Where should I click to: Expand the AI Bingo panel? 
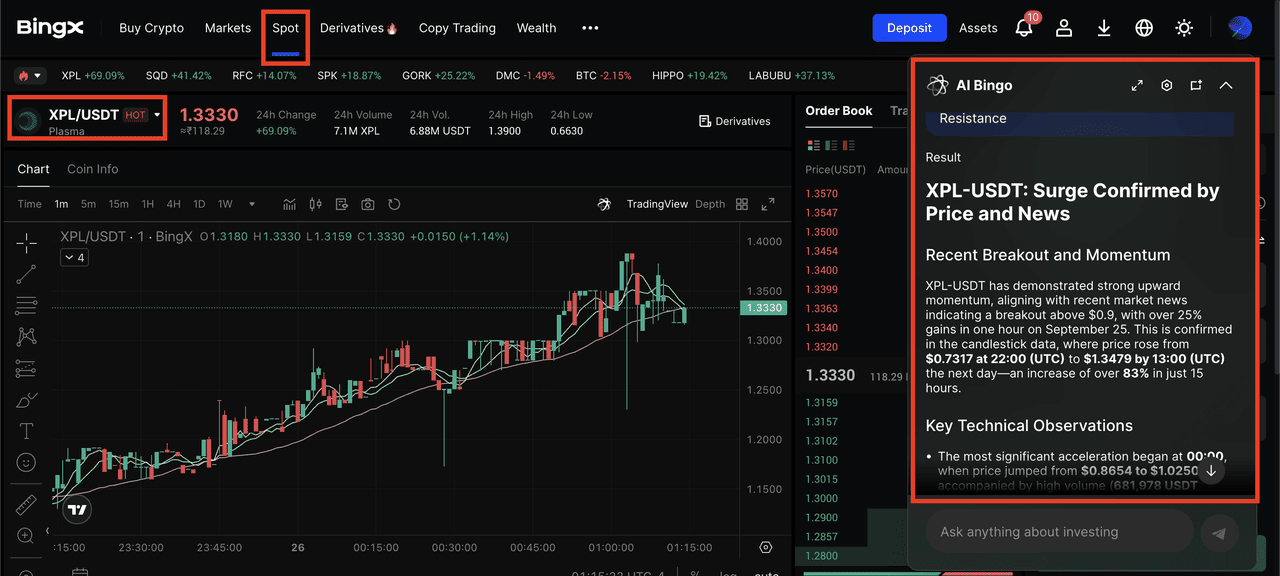point(1137,85)
